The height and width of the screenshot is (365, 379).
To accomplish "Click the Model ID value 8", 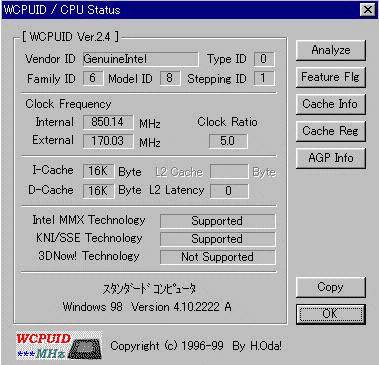I will 170,78.
